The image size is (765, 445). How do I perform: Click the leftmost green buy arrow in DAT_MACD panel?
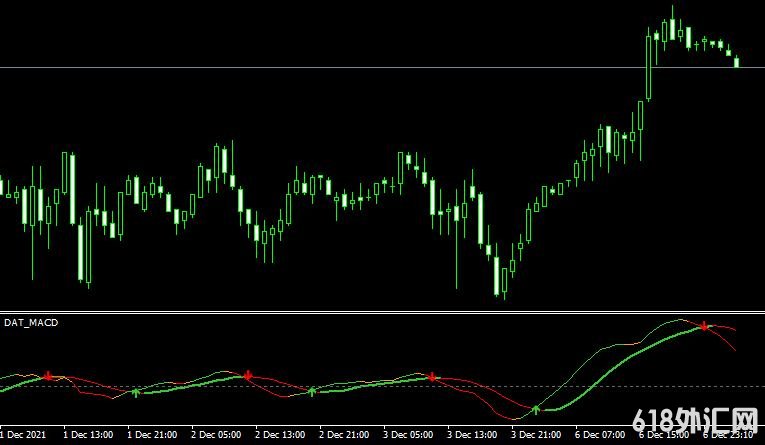coord(136,392)
